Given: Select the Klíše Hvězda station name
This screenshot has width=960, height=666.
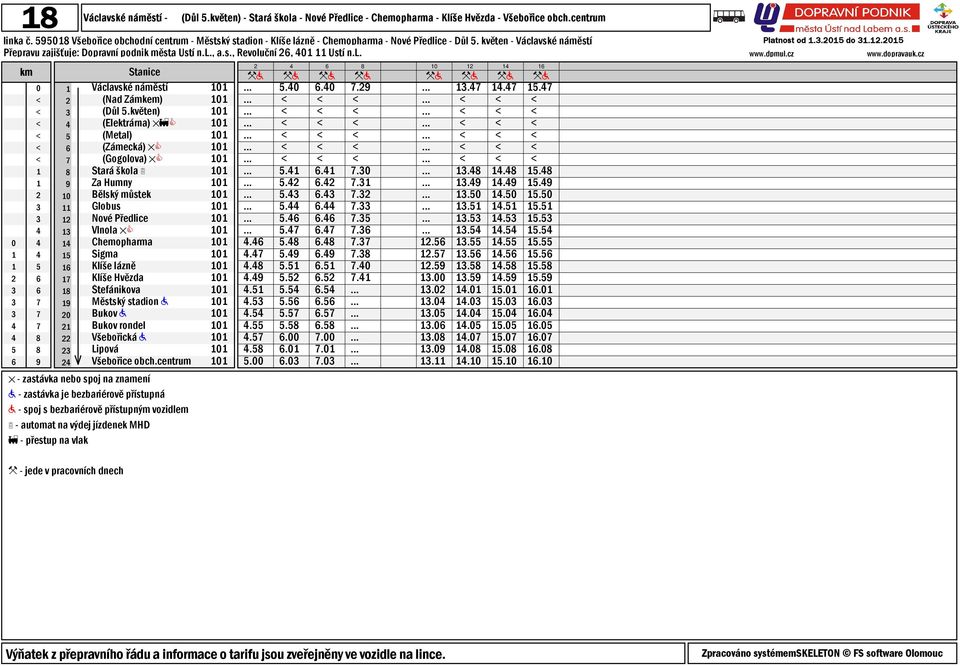Looking at the screenshot, I should pyautogui.click(x=118, y=278).
